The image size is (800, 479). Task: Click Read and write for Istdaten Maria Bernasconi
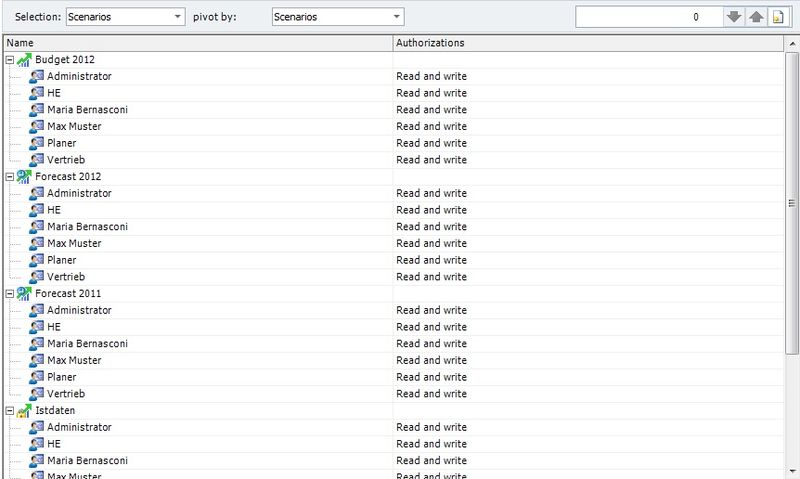pos(432,461)
